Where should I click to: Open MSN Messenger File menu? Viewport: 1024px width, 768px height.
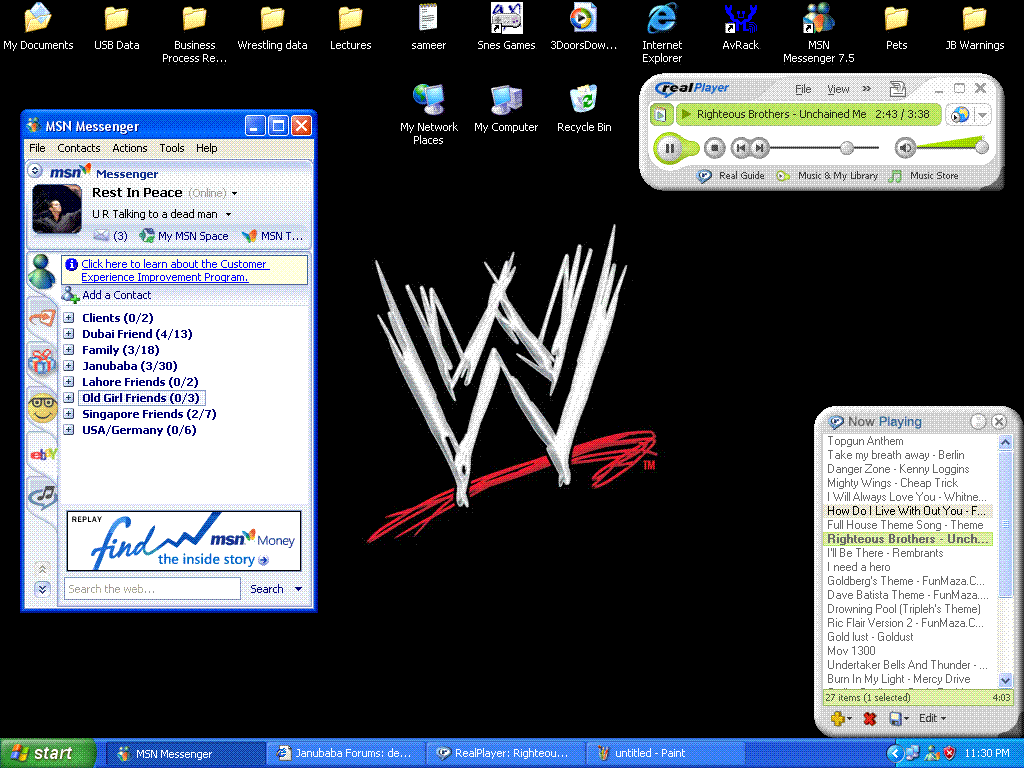37,148
